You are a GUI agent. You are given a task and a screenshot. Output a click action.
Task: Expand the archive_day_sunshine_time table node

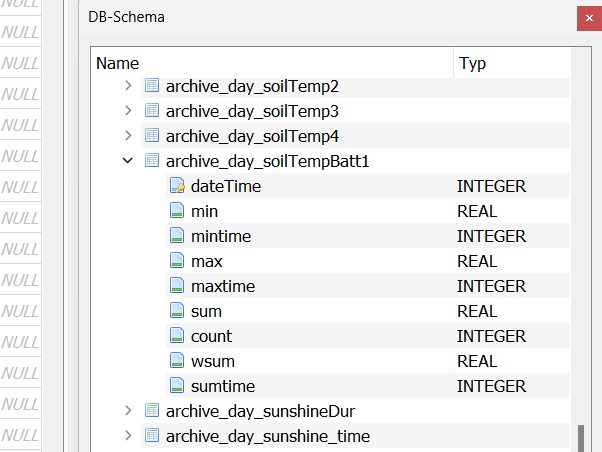128,436
